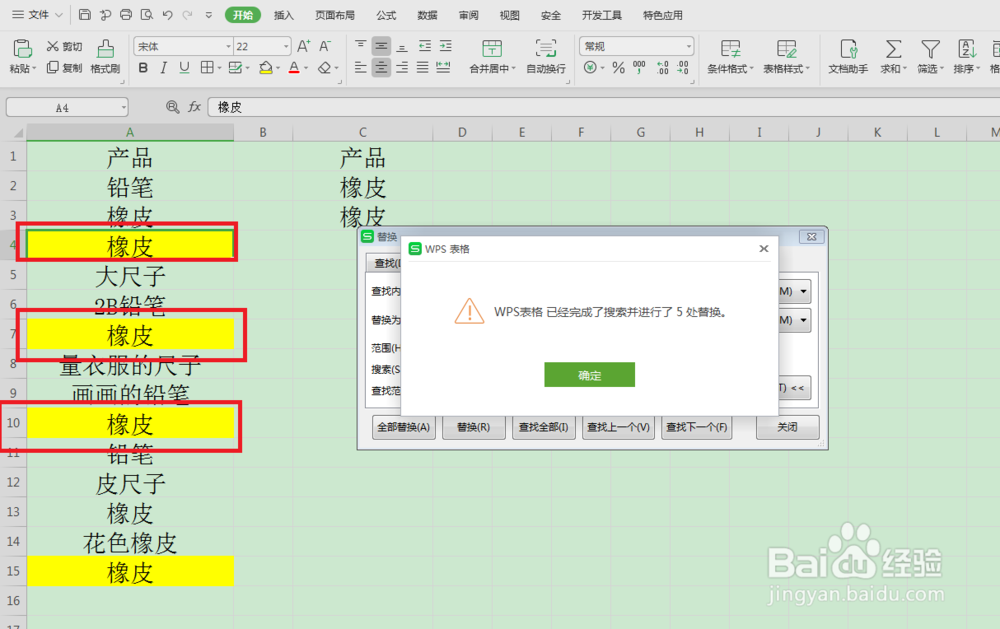Click the eraser clear-format icon

point(325,68)
